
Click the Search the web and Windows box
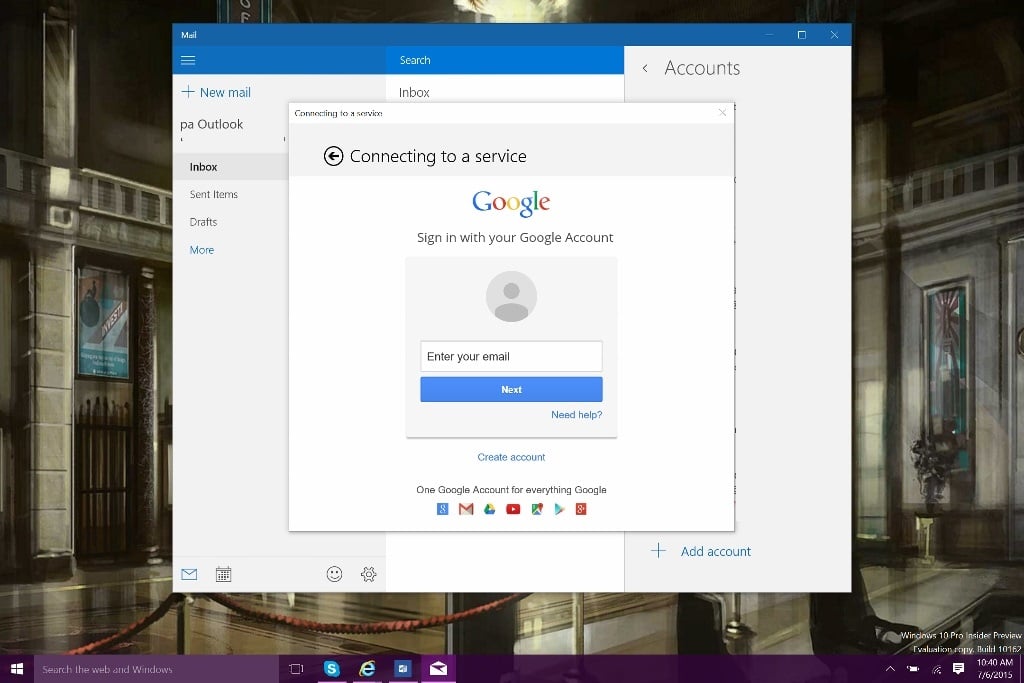point(156,669)
